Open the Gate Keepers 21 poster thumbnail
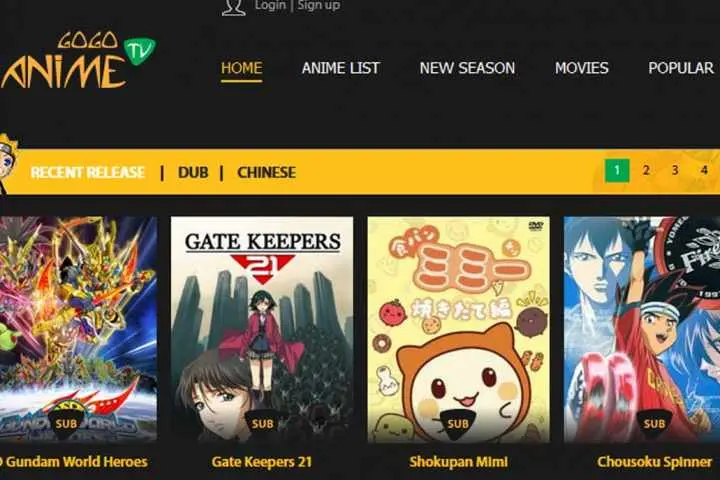Viewport: 720px width, 480px height. 262,329
